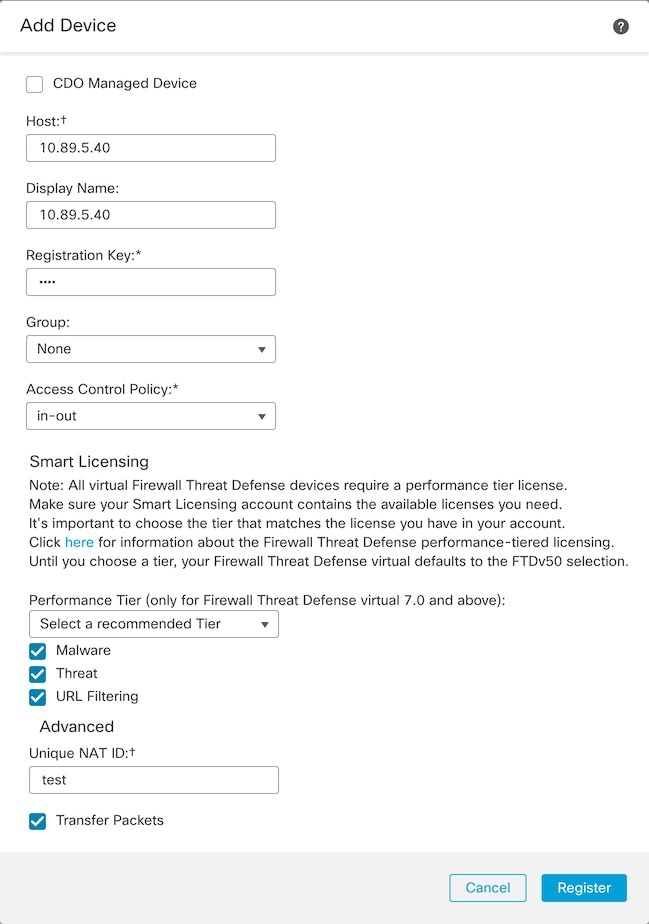Click the arrow on Access Control Policy selector
649x924 pixels.
coord(262,415)
